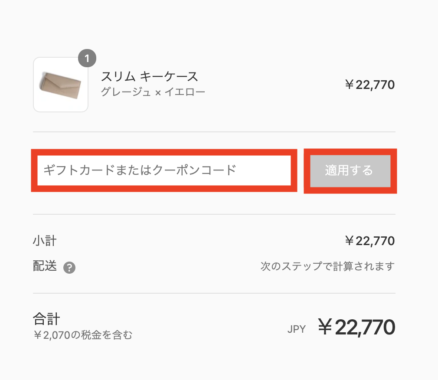Click the 次のステップで計算されます text
Image resolution: width=438 pixels, height=380 pixels.
[327, 266]
